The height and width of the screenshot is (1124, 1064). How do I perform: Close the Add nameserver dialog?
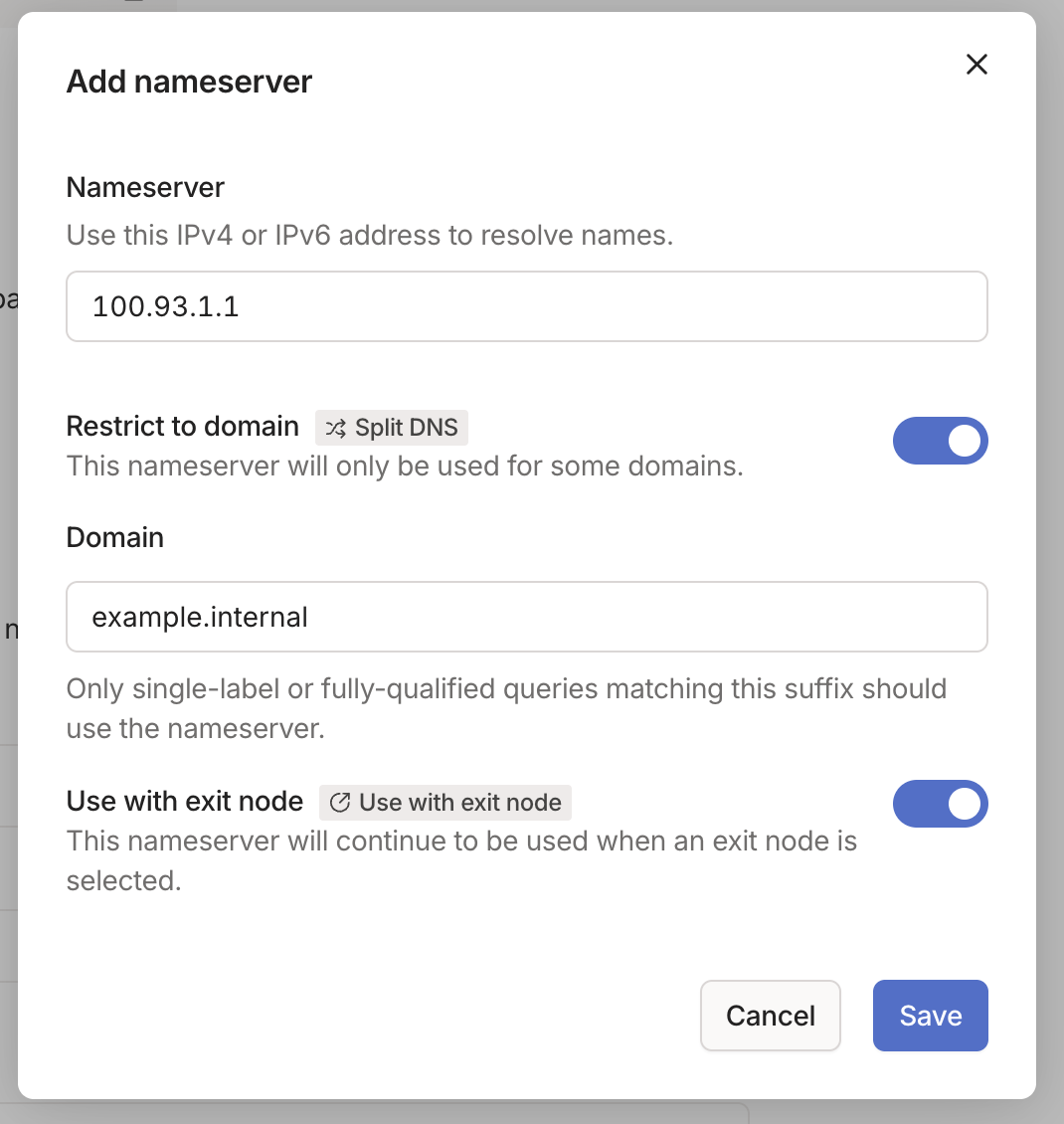(976, 65)
